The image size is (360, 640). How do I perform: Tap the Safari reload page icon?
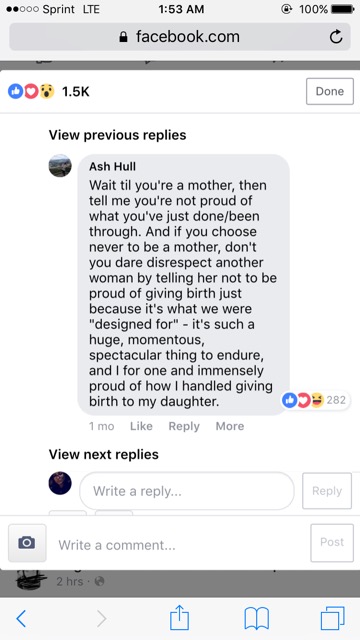tap(336, 37)
